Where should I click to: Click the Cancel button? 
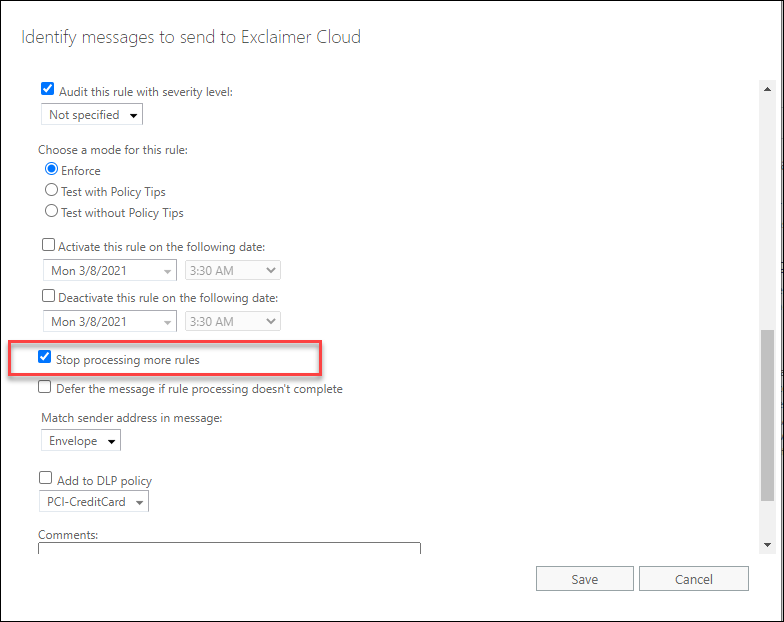[x=693, y=579]
